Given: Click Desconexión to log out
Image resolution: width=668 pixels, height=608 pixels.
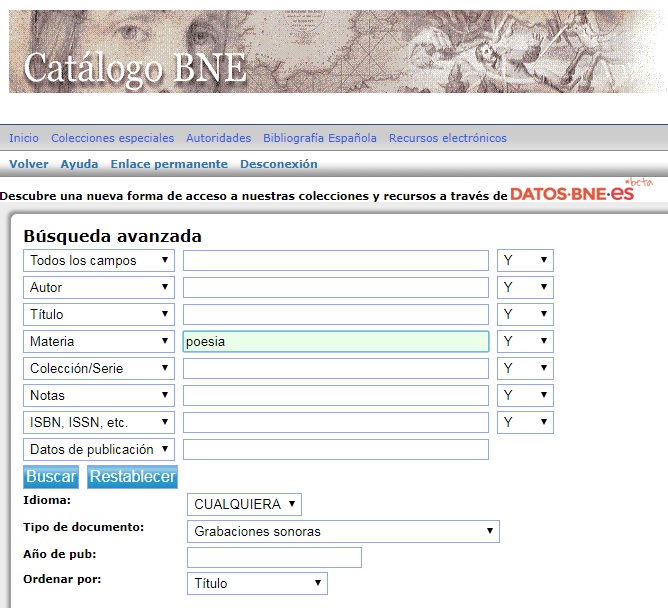Looking at the screenshot, I should tap(279, 164).
